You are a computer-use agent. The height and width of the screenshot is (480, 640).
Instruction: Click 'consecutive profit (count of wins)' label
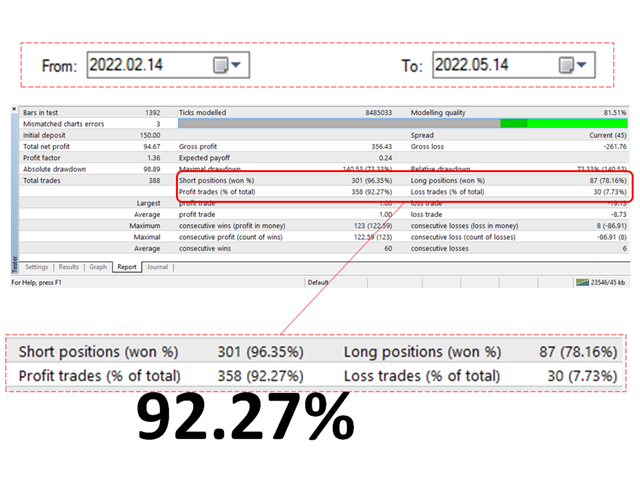click(x=231, y=237)
